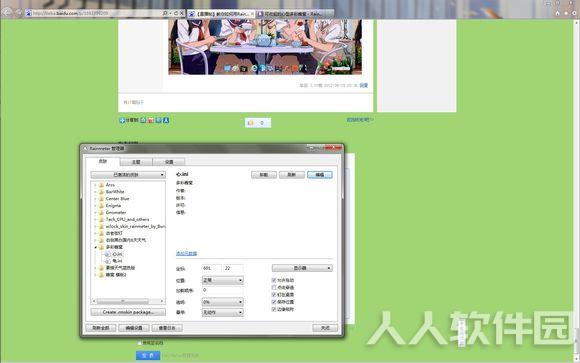Go back with the browser Back arrow
Image resolution: width=580 pixels, height=363 pixels.
tap(7, 13)
